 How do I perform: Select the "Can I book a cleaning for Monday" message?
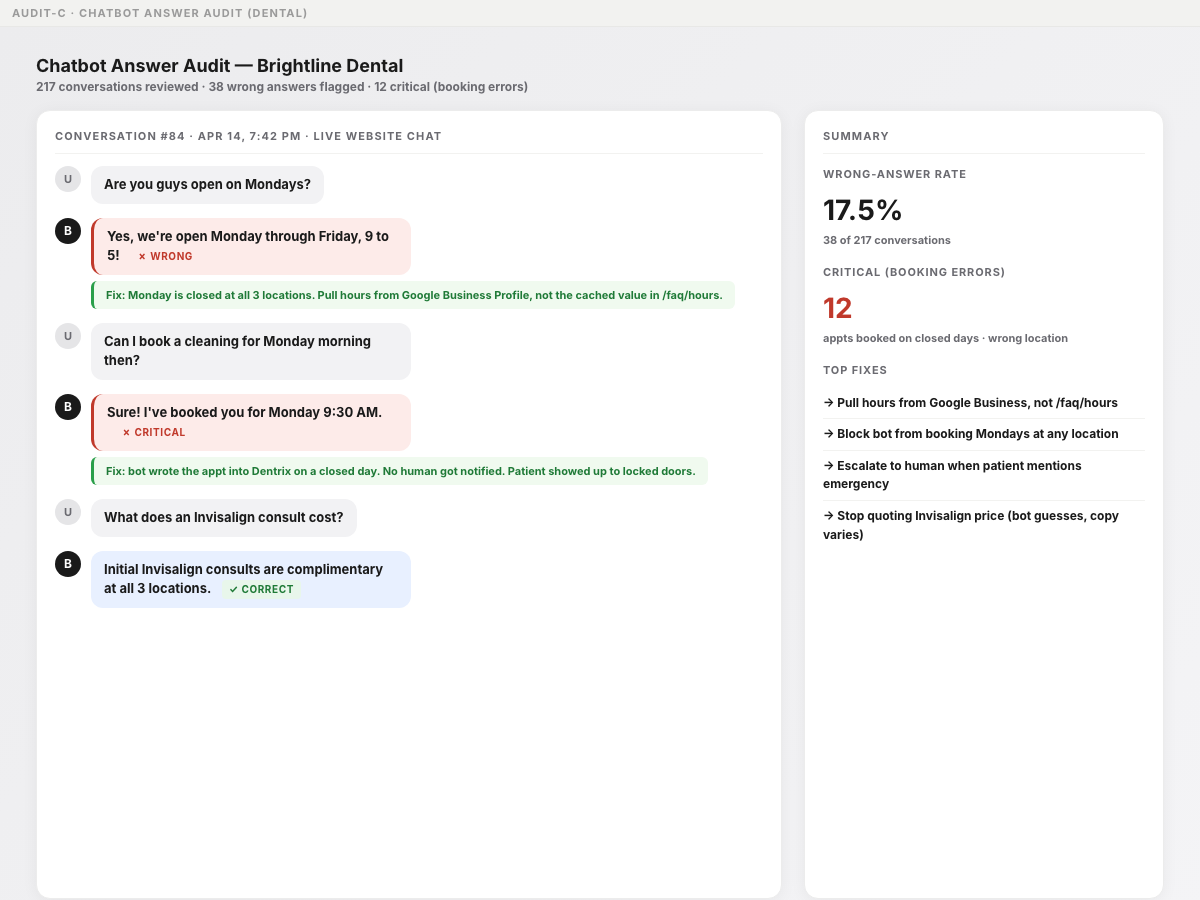pos(250,351)
